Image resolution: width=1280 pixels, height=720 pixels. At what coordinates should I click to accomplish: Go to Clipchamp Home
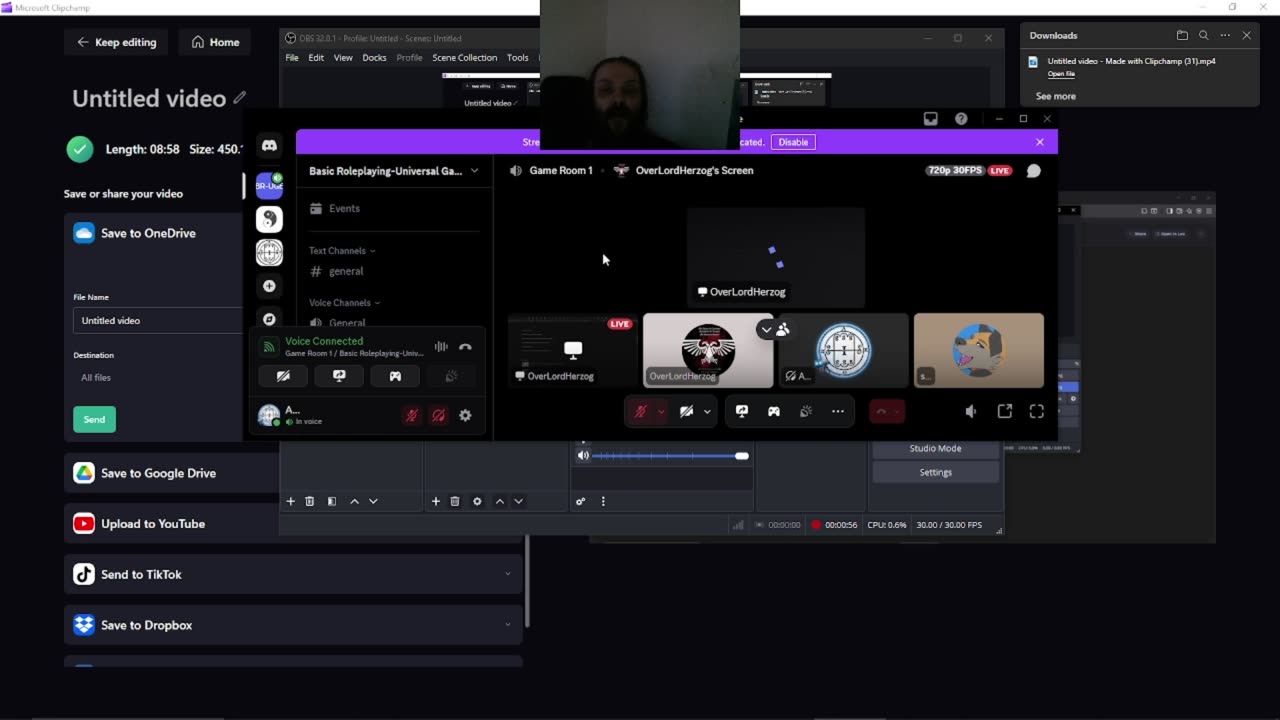click(x=215, y=42)
